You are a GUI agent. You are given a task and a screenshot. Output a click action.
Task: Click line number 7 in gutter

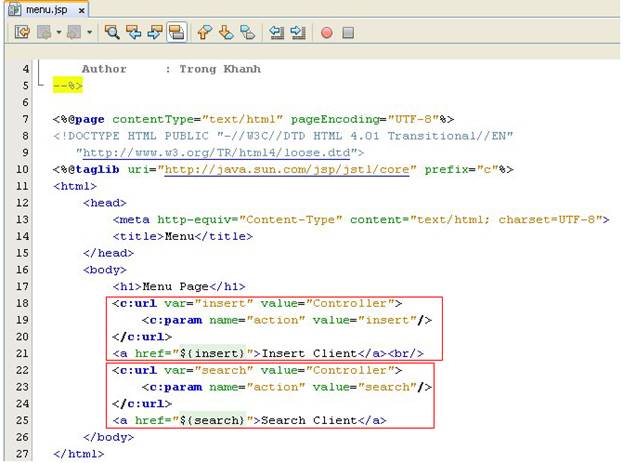click(x=25, y=119)
